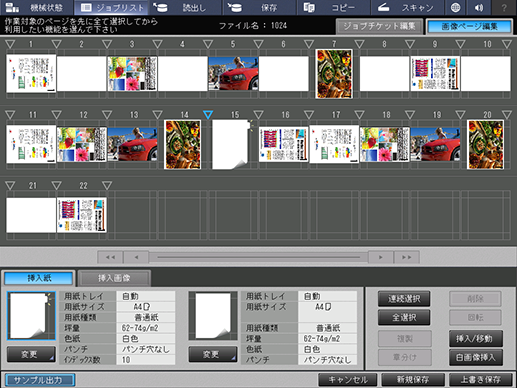517x388 pixels.
Task: Go to next page with single right arrow
Action: [x=381, y=257]
